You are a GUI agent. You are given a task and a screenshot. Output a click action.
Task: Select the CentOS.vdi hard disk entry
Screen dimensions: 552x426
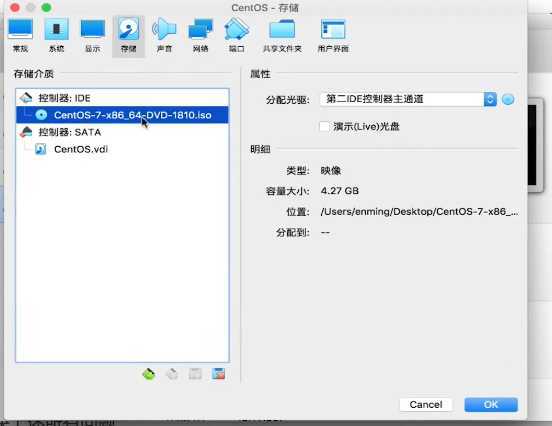[122, 149]
